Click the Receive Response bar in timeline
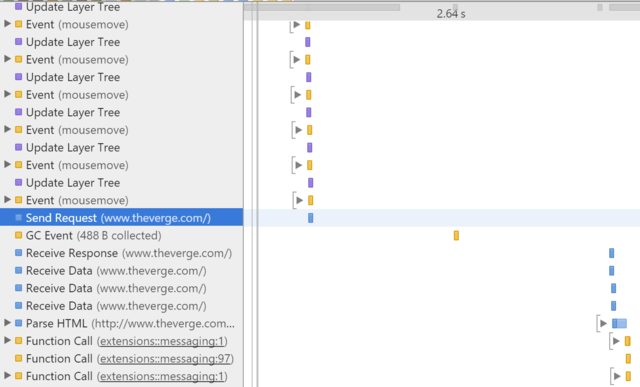The image size is (640, 387). pyautogui.click(x=611, y=253)
